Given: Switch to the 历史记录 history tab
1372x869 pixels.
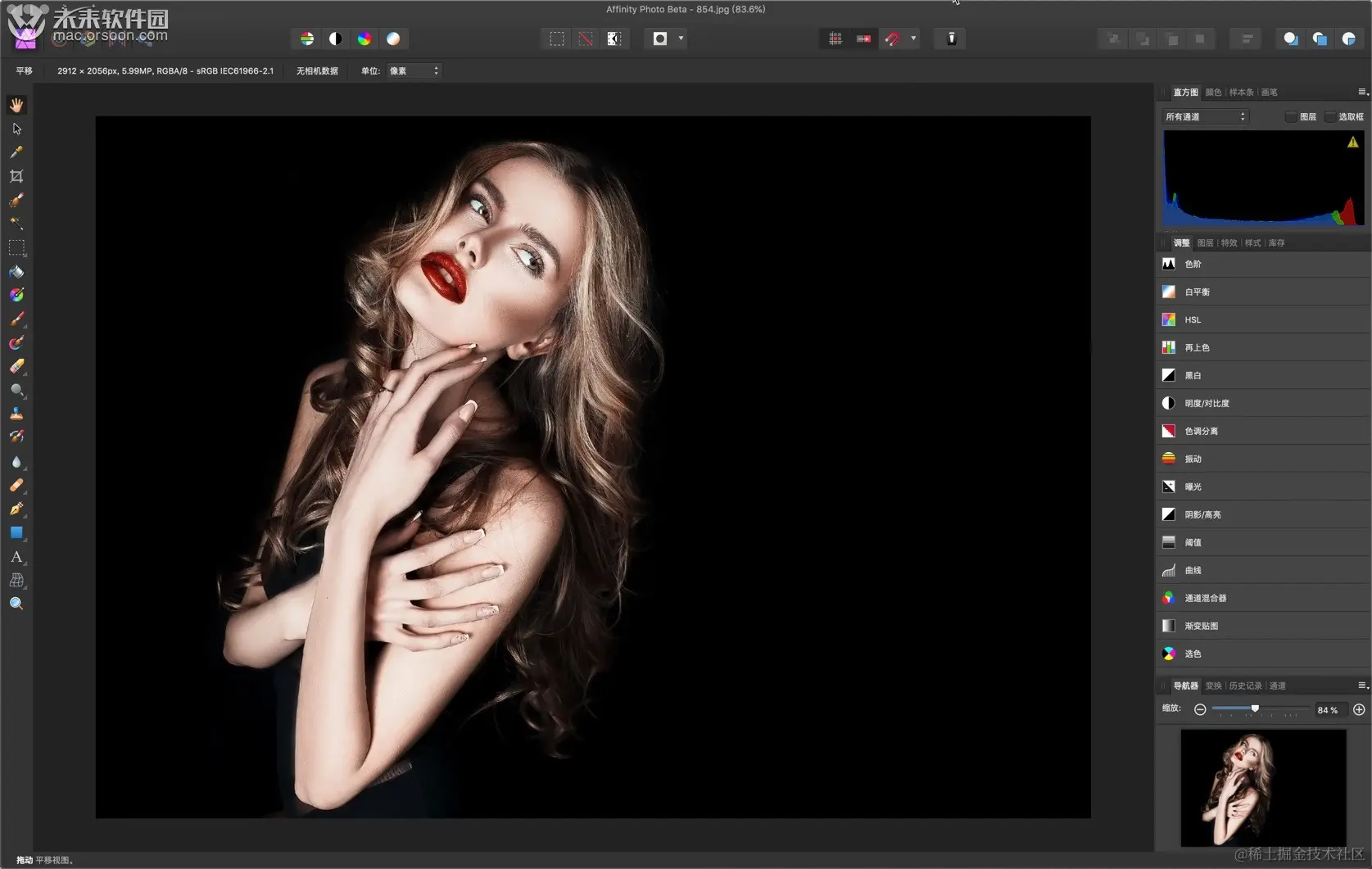Looking at the screenshot, I should 1245,686.
